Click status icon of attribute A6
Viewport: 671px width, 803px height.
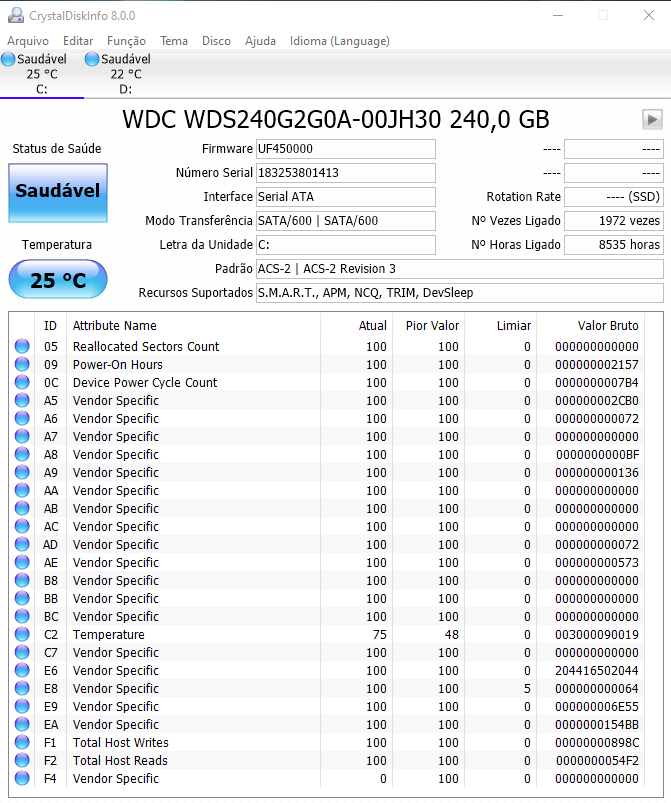tap(22, 418)
